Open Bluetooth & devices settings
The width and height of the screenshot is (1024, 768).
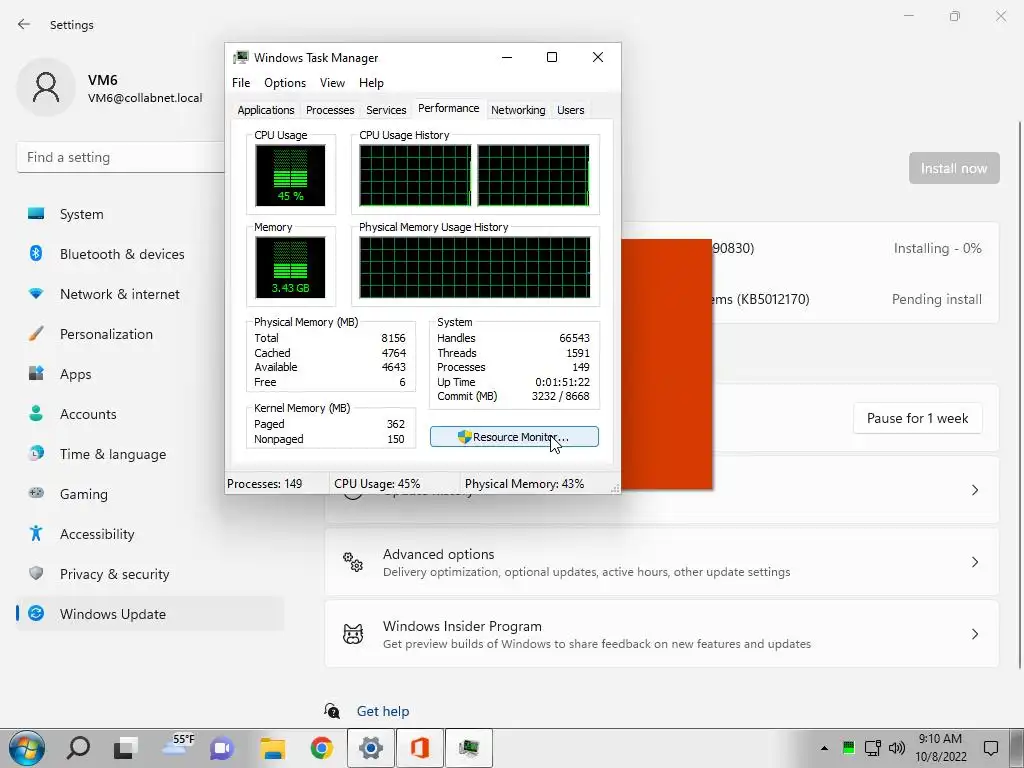pyautogui.click(x=150, y=254)
